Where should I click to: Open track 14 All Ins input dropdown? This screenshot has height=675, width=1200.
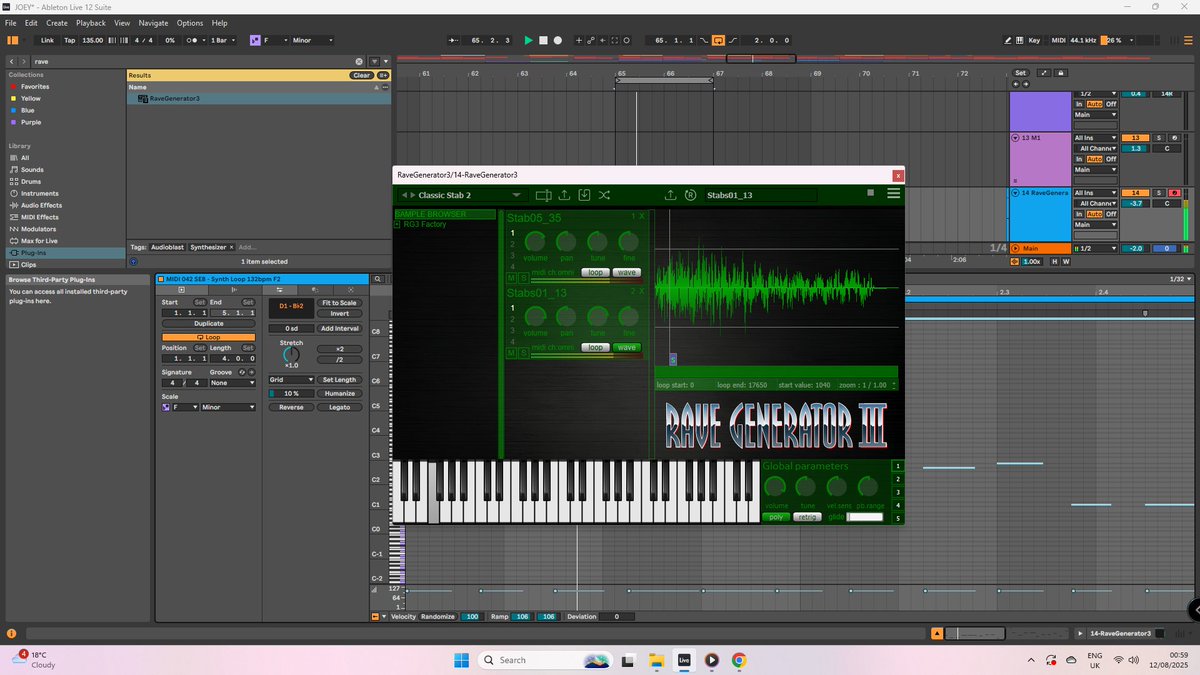coord(1094,193)
